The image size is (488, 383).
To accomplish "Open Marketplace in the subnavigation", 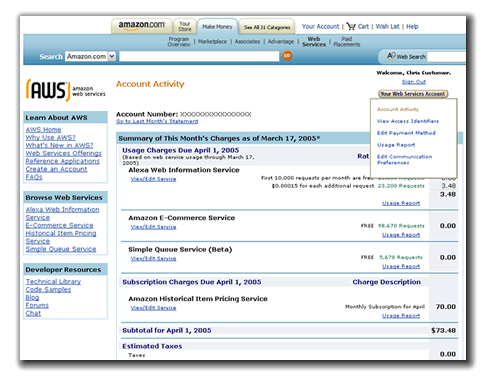I will click(x=212, y=42).
